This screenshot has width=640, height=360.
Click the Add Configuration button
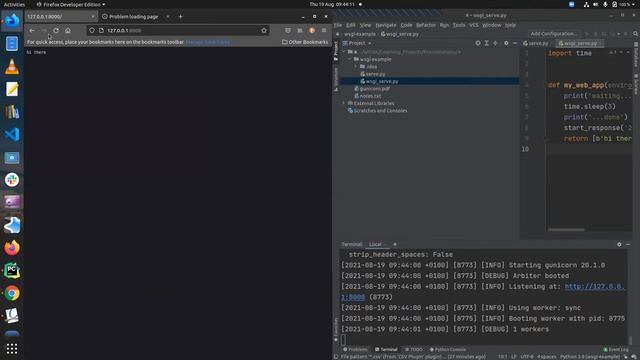[553, 34]
